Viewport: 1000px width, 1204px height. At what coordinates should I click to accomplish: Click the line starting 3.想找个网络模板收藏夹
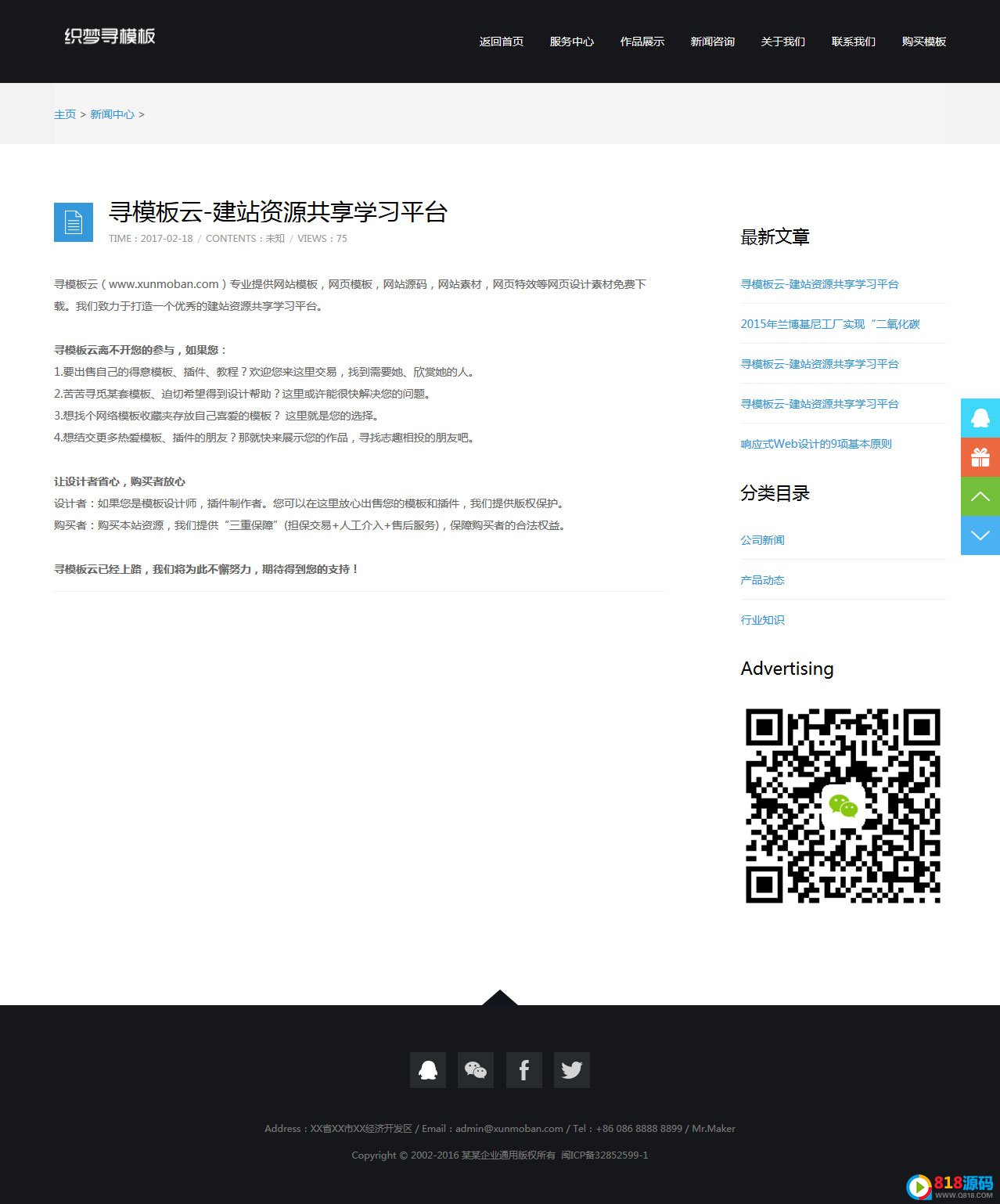point(216,416)
